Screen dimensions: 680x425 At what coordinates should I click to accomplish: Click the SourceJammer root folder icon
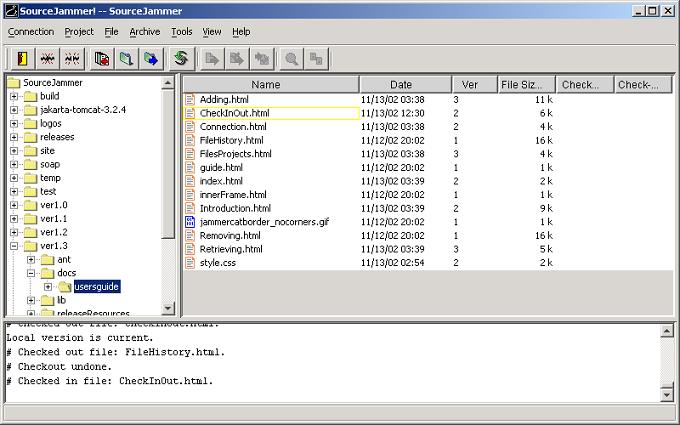click(x=14, y=82)
